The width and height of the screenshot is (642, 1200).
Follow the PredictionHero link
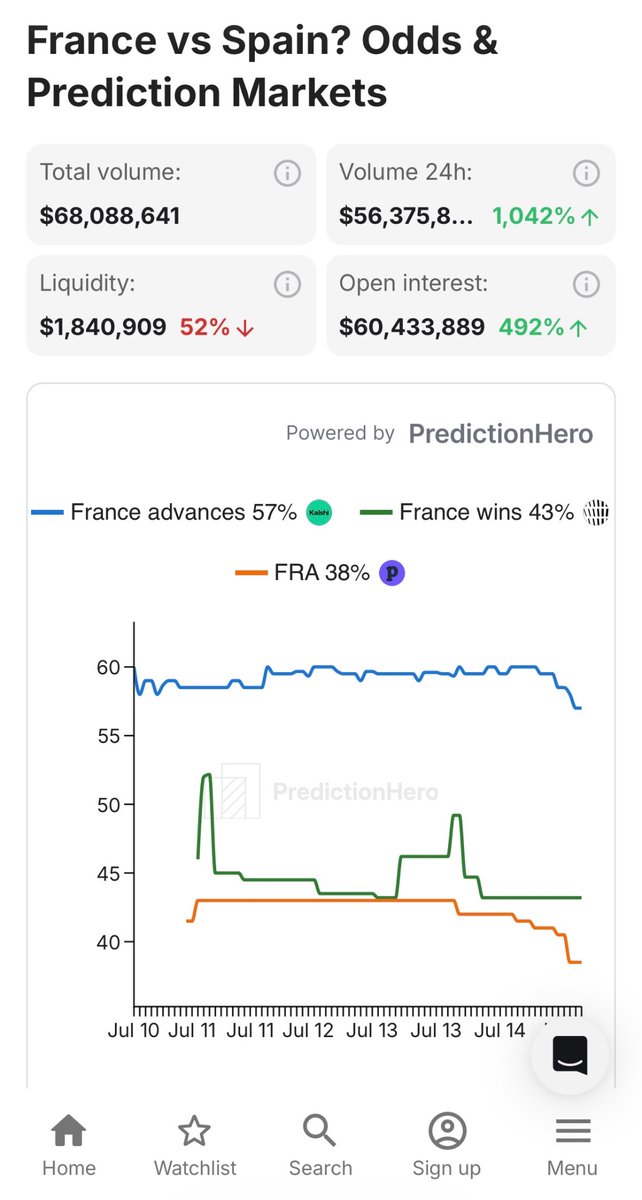501,434
